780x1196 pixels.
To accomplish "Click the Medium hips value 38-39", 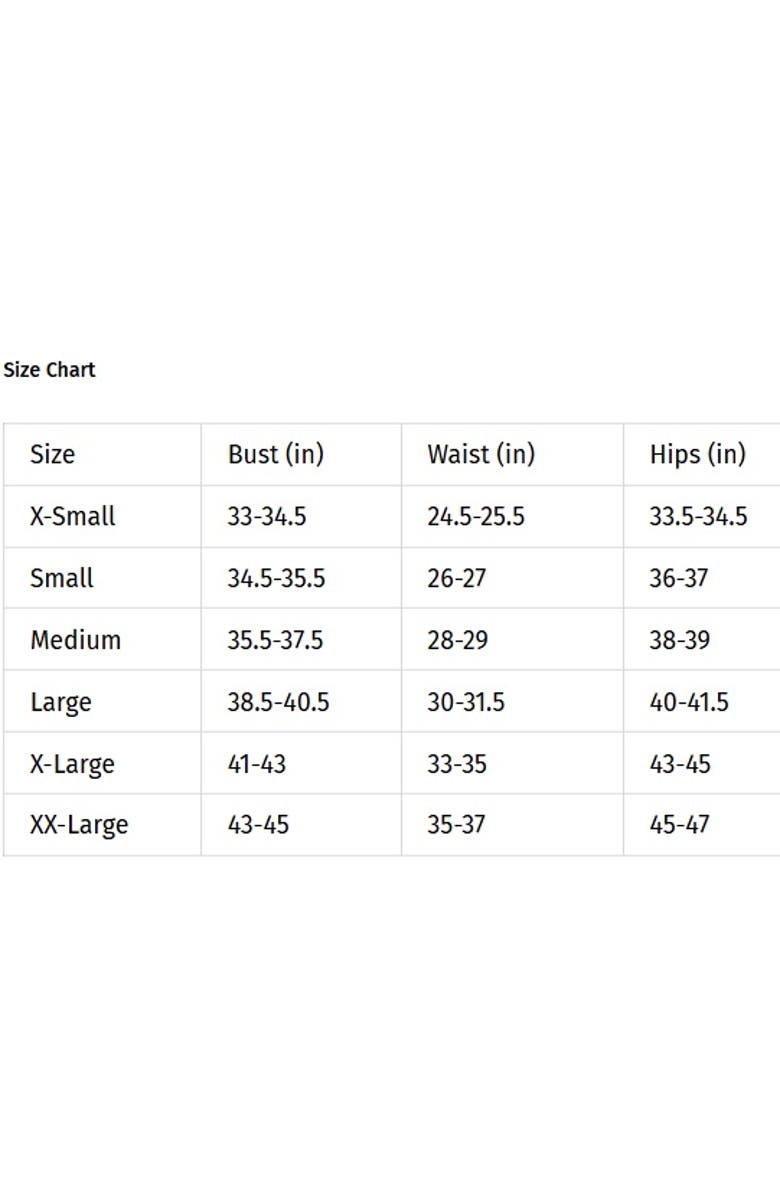I will click(x=679, y=641).
